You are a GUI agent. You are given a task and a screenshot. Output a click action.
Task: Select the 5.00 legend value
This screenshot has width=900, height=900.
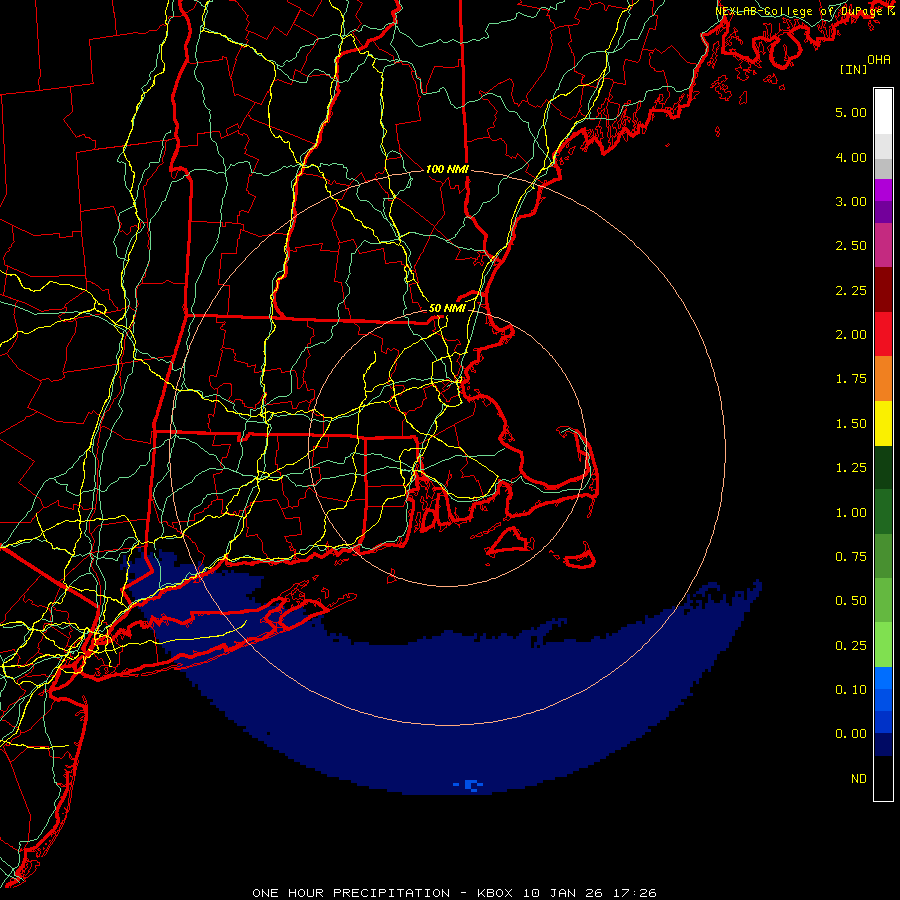pos(851,112)
